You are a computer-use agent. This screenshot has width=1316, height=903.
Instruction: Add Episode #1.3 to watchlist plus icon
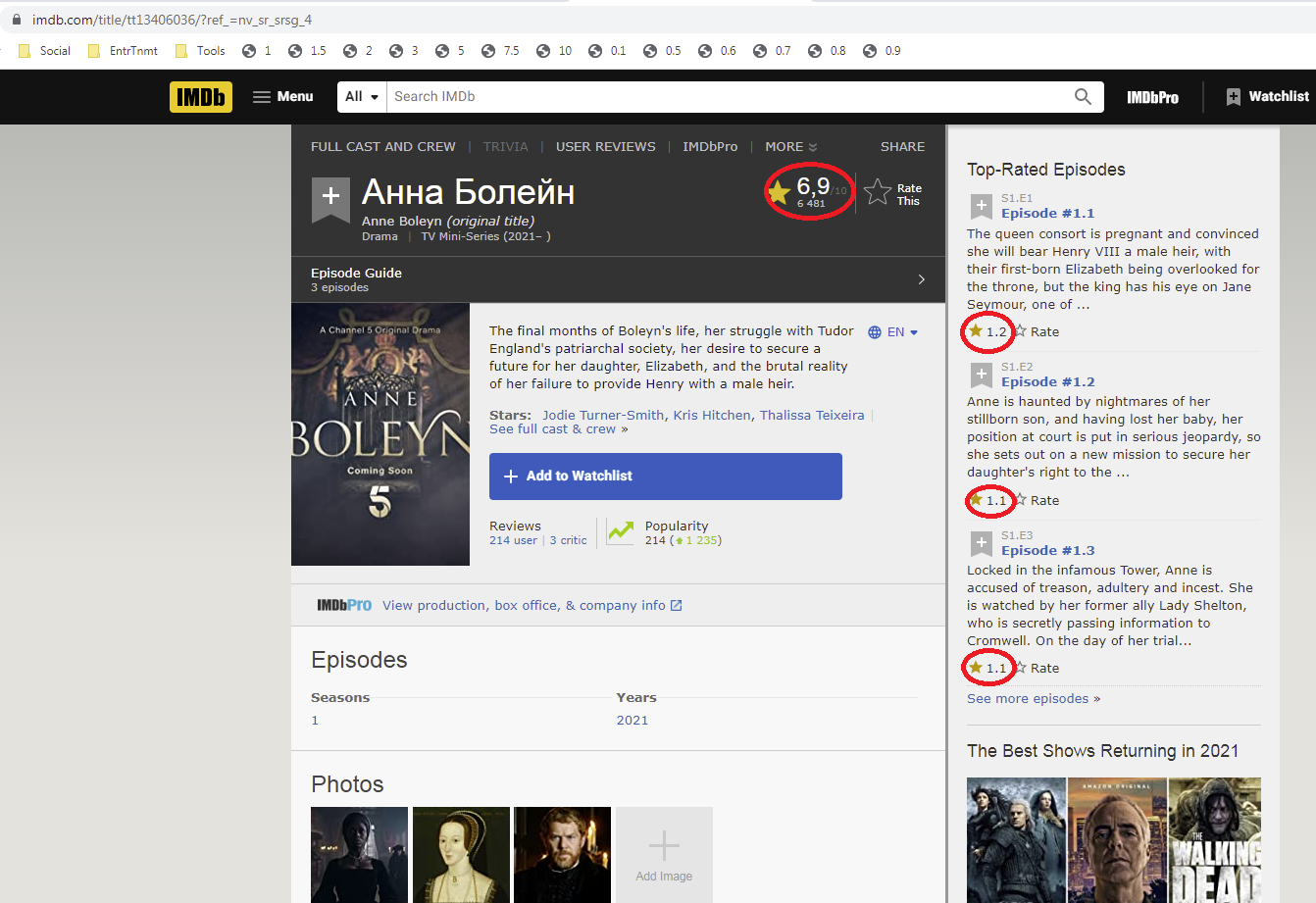click(x=981, y=543)
